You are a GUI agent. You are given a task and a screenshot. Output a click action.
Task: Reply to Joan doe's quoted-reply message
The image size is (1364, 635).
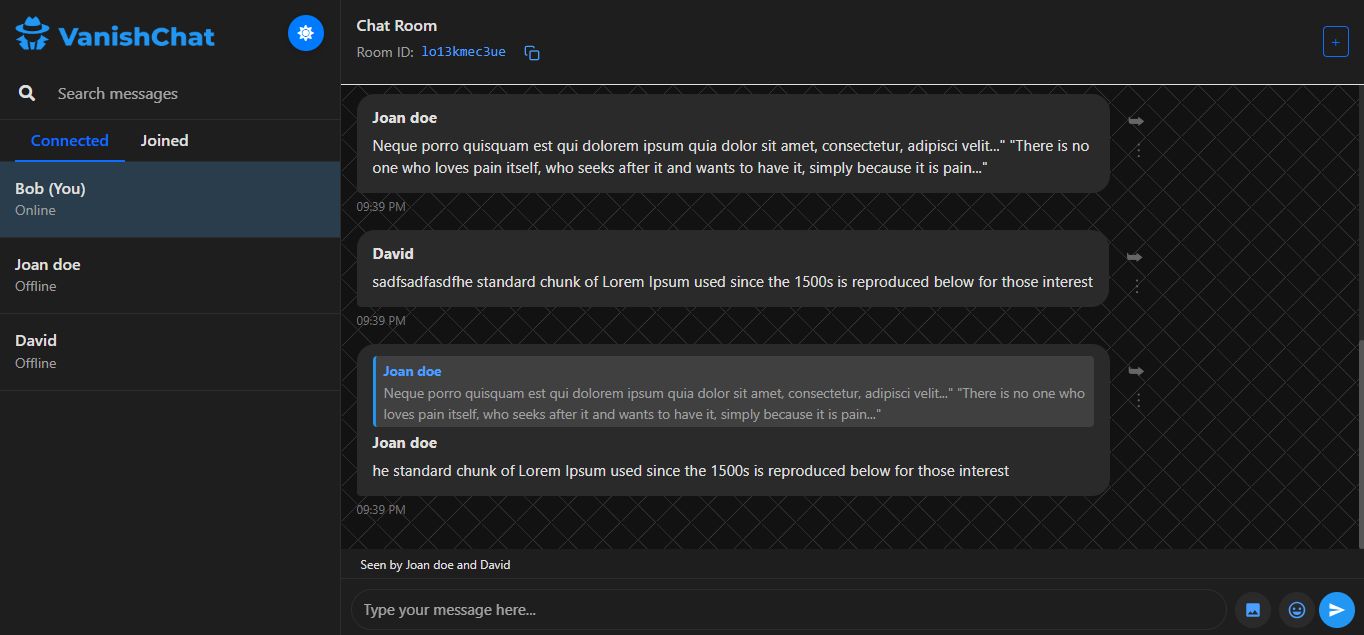pos(1136,371)
